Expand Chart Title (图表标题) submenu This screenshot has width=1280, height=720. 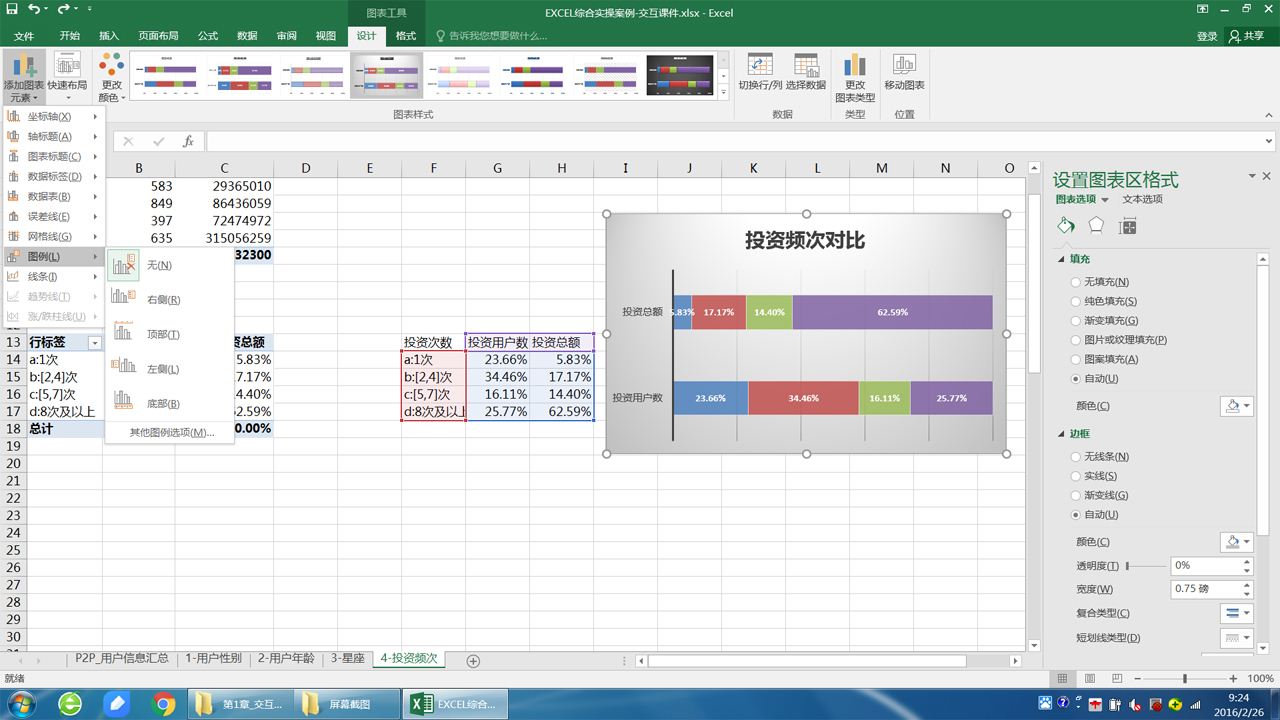point(54,157)
